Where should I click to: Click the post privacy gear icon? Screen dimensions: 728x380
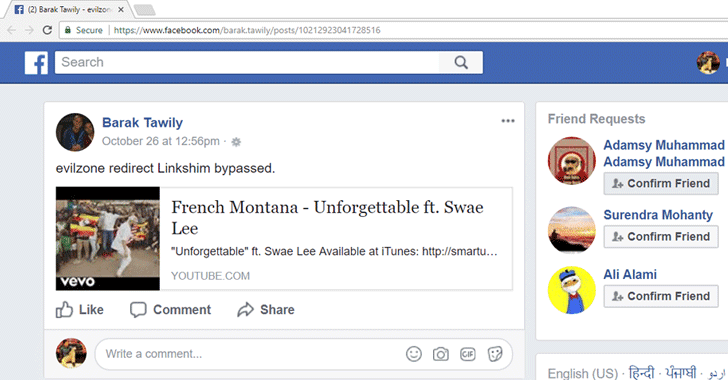pos(236,142)
